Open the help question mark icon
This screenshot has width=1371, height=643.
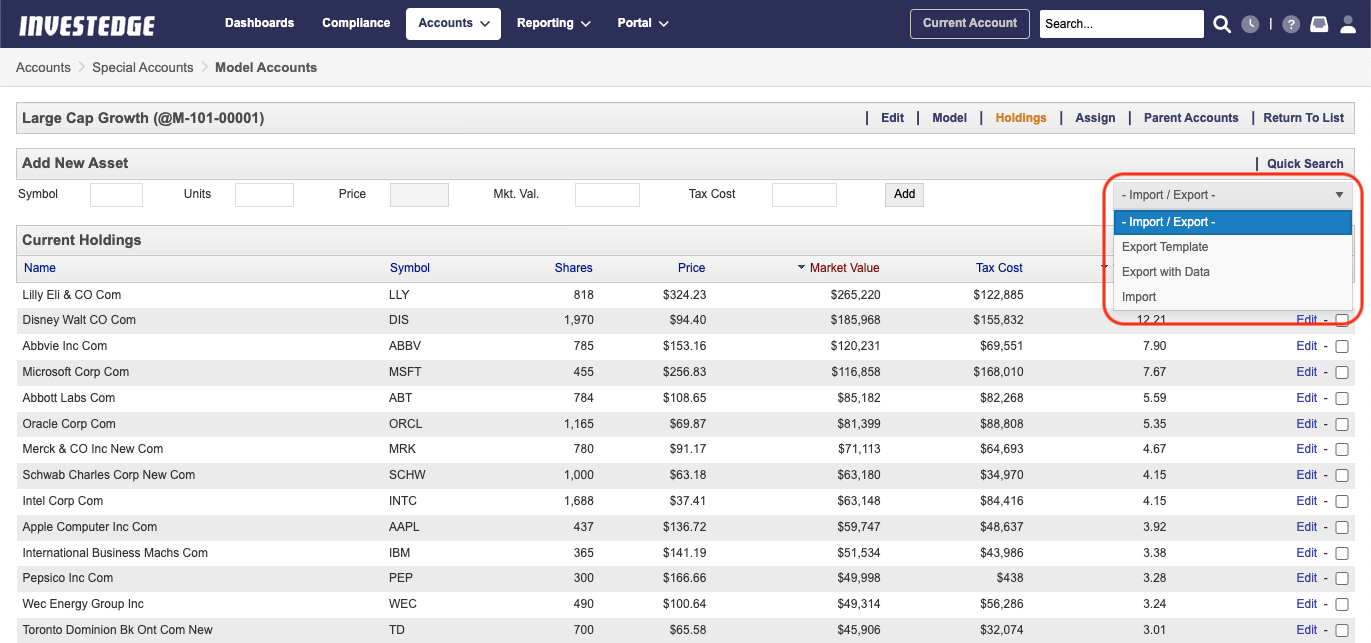tap(1291, 24)
